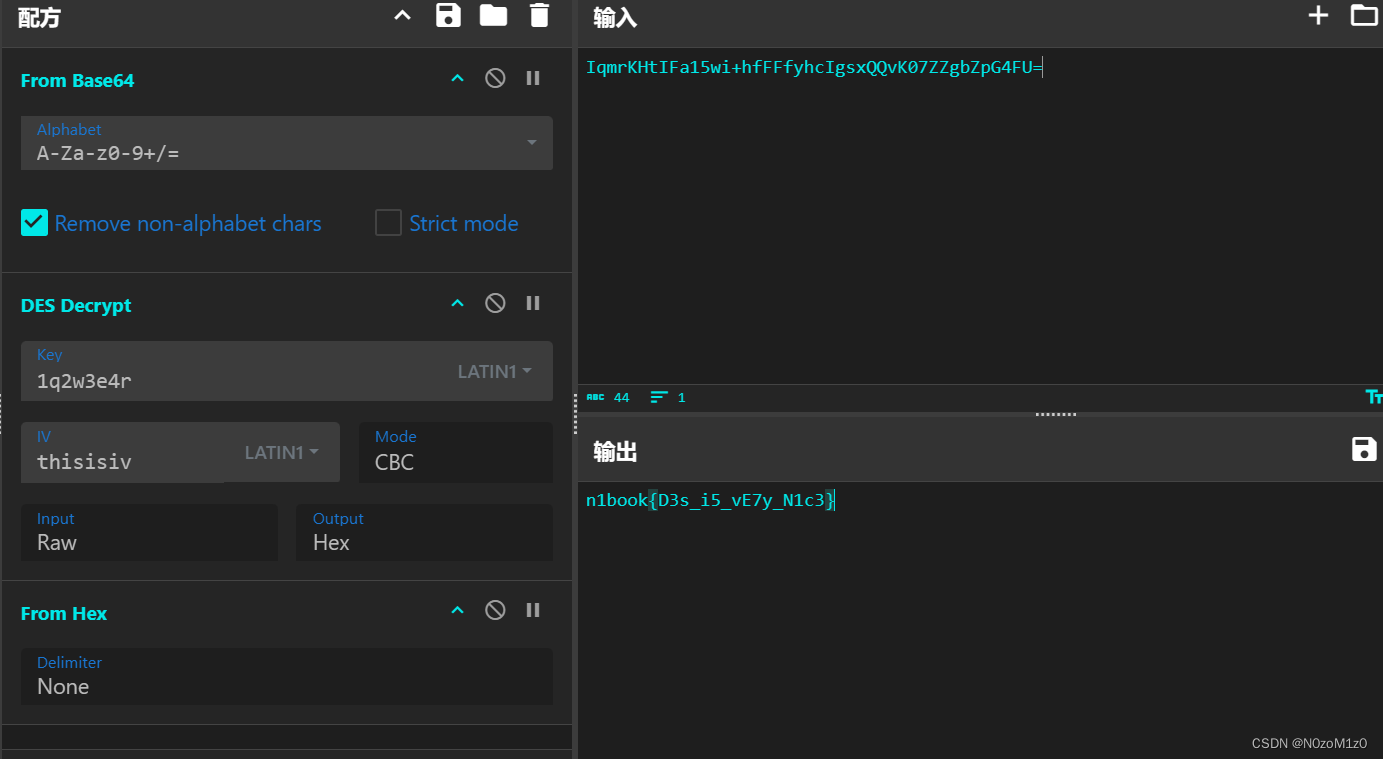Save output to file icon
Image resolution: width=1383 pixels, height=759 pixels.
coord(1364,449)
